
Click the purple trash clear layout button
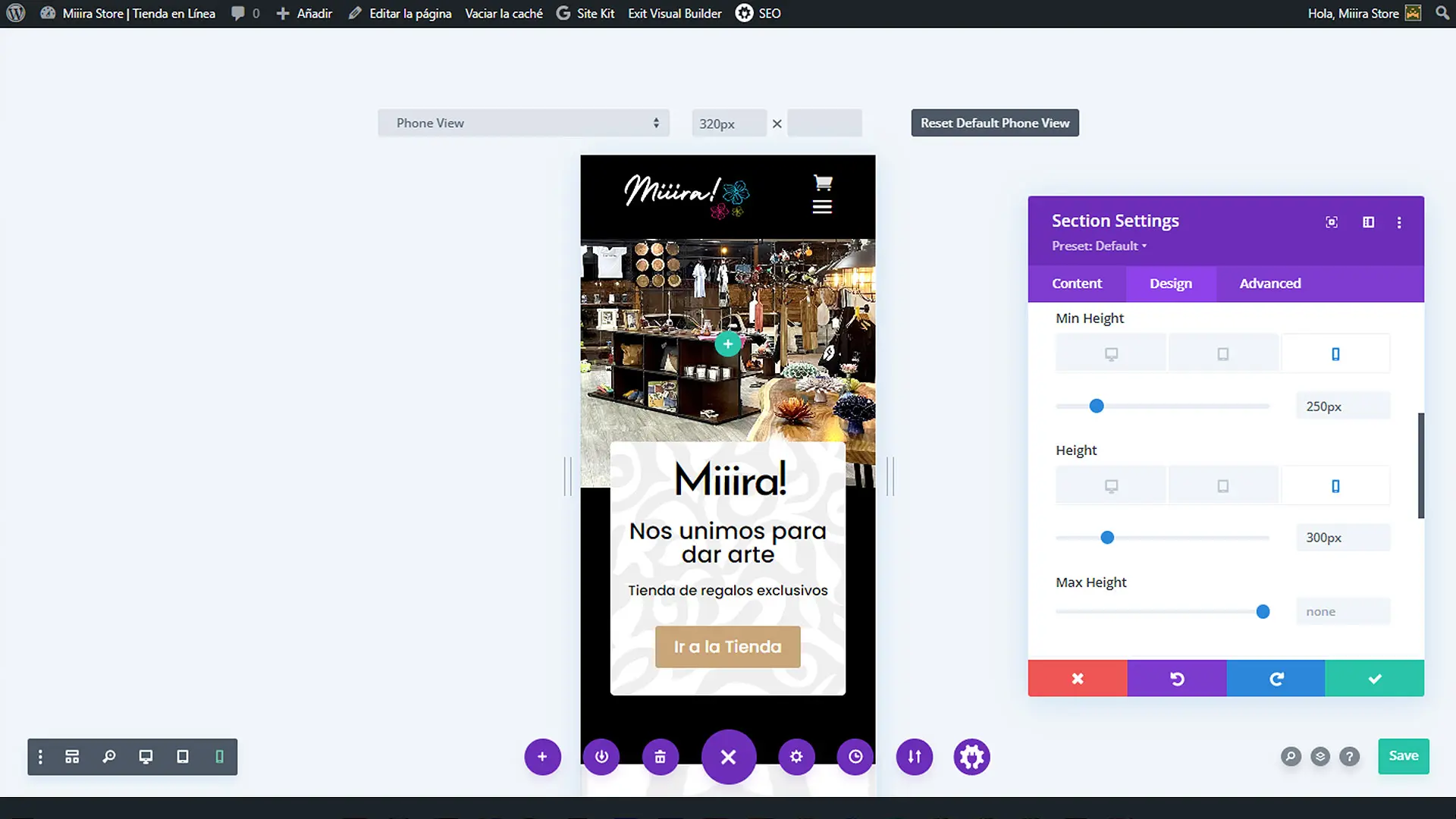pos(661,757)
